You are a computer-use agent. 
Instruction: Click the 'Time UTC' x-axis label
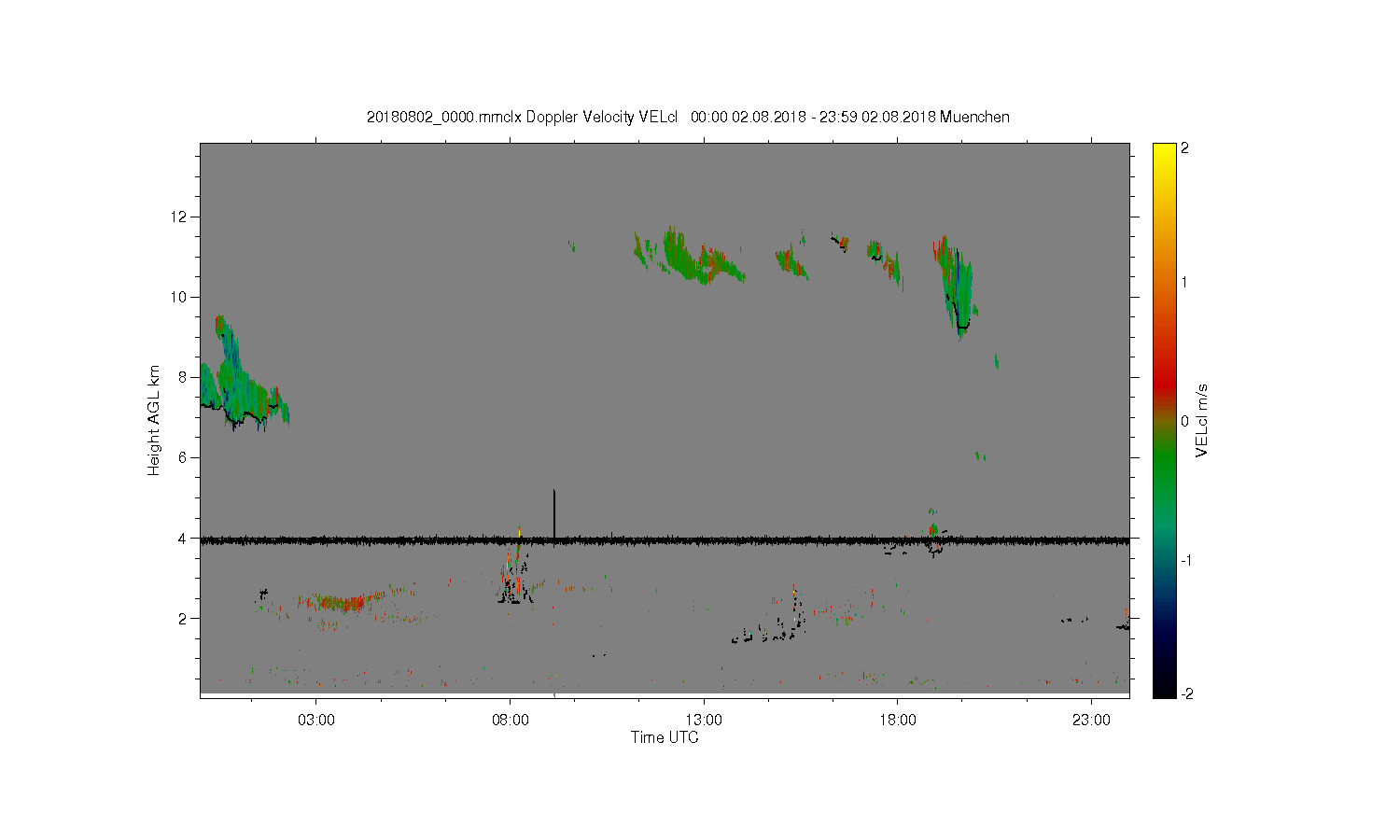[665, 737]
